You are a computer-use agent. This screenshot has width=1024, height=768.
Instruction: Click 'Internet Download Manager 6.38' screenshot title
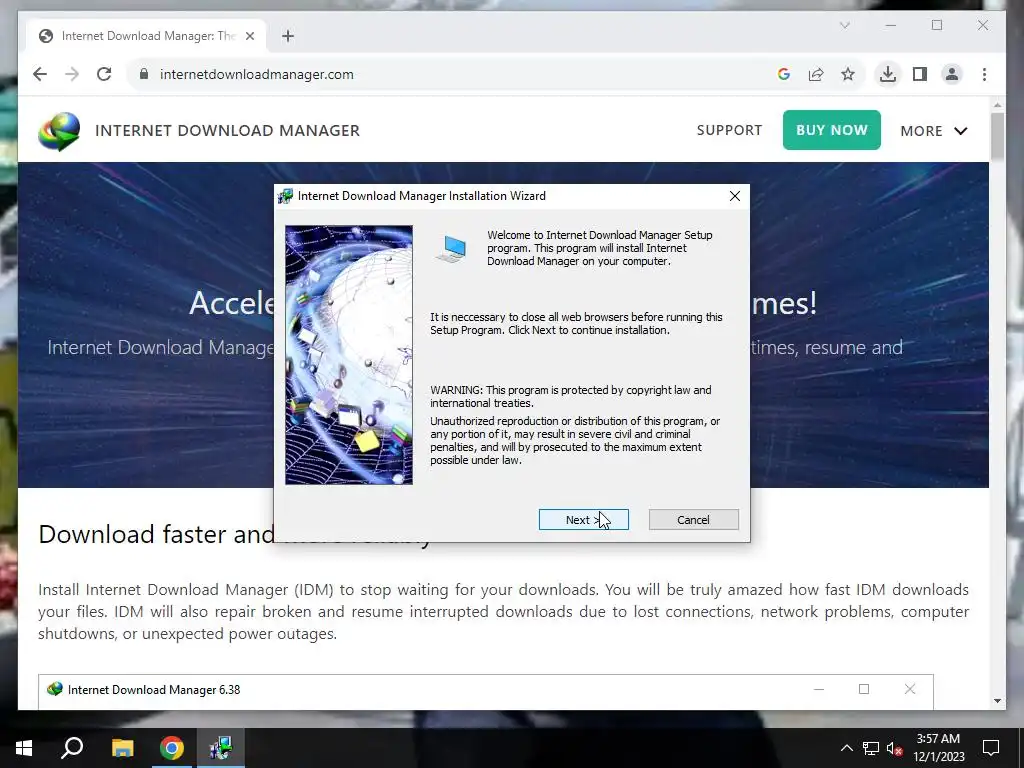154,690
